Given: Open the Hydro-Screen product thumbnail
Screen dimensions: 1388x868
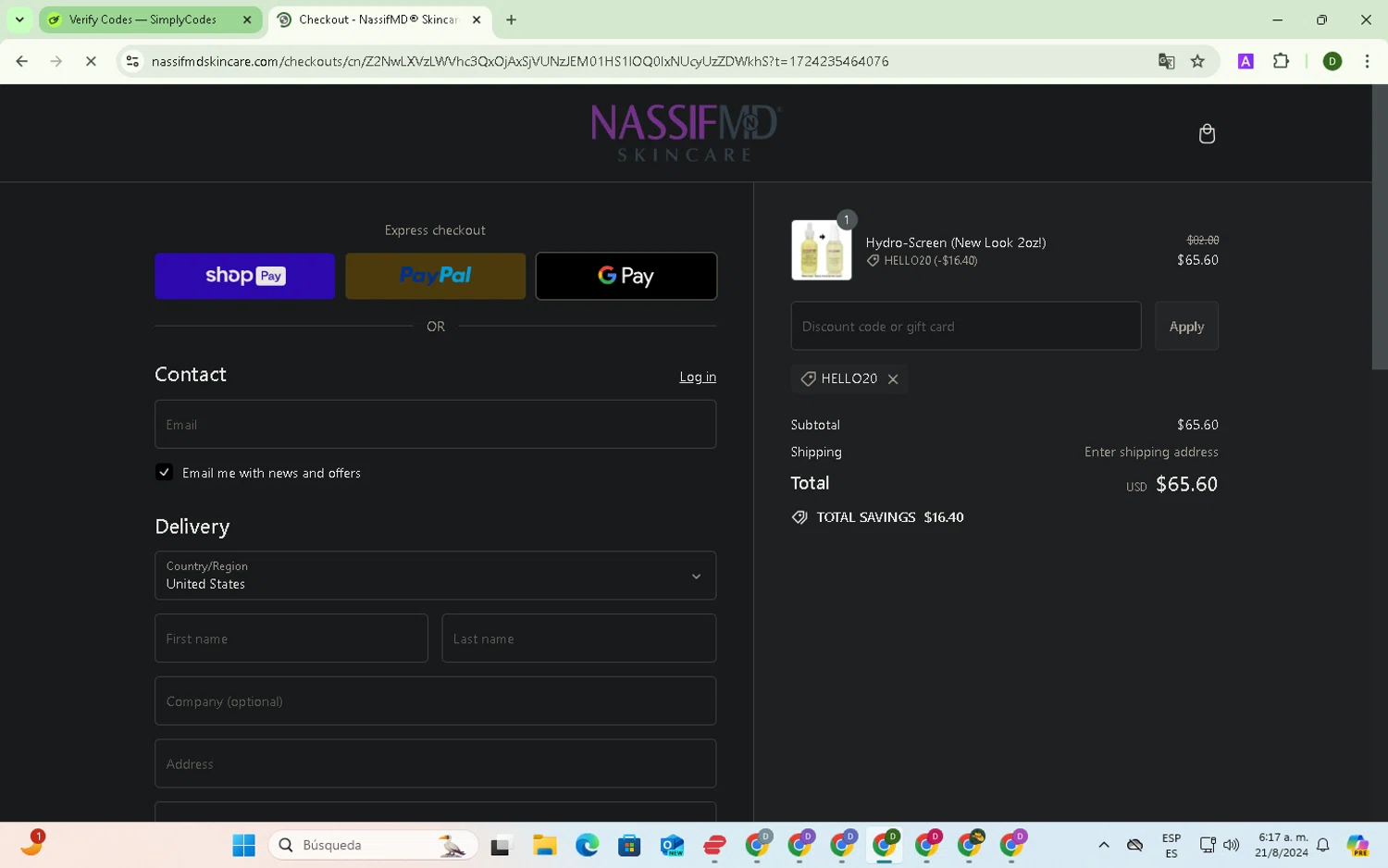Looking at the screenshot, I should pyautogui.click(x=822, y=250).
